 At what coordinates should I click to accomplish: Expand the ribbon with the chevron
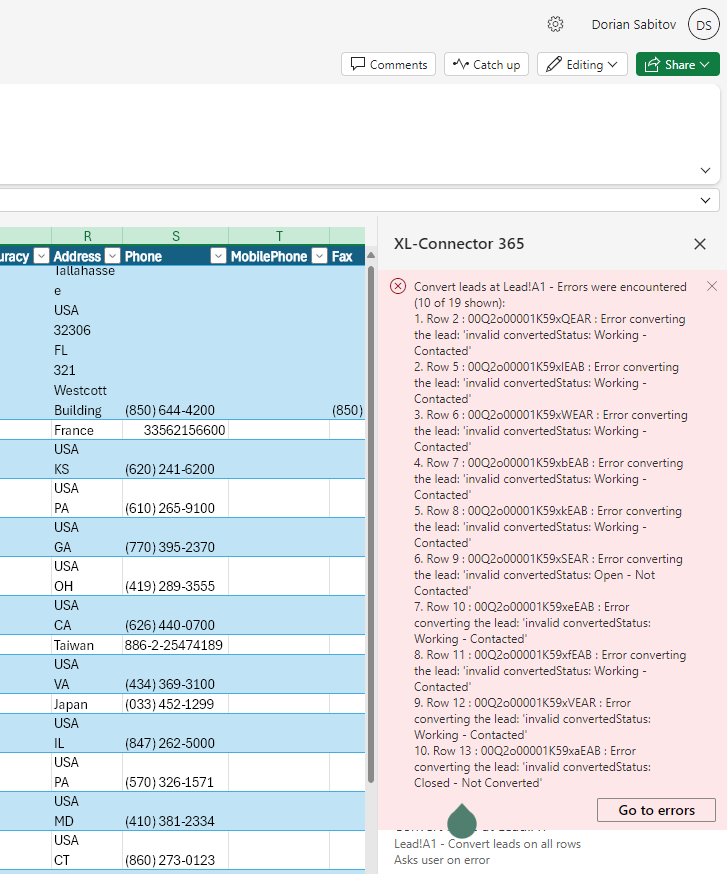706,170
